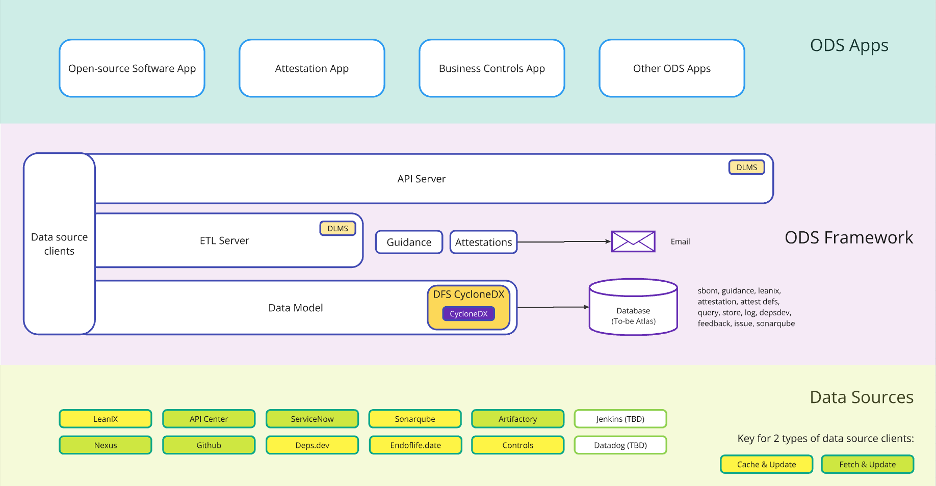
Task: Select the Data source clients block
Action: [59, 244]
